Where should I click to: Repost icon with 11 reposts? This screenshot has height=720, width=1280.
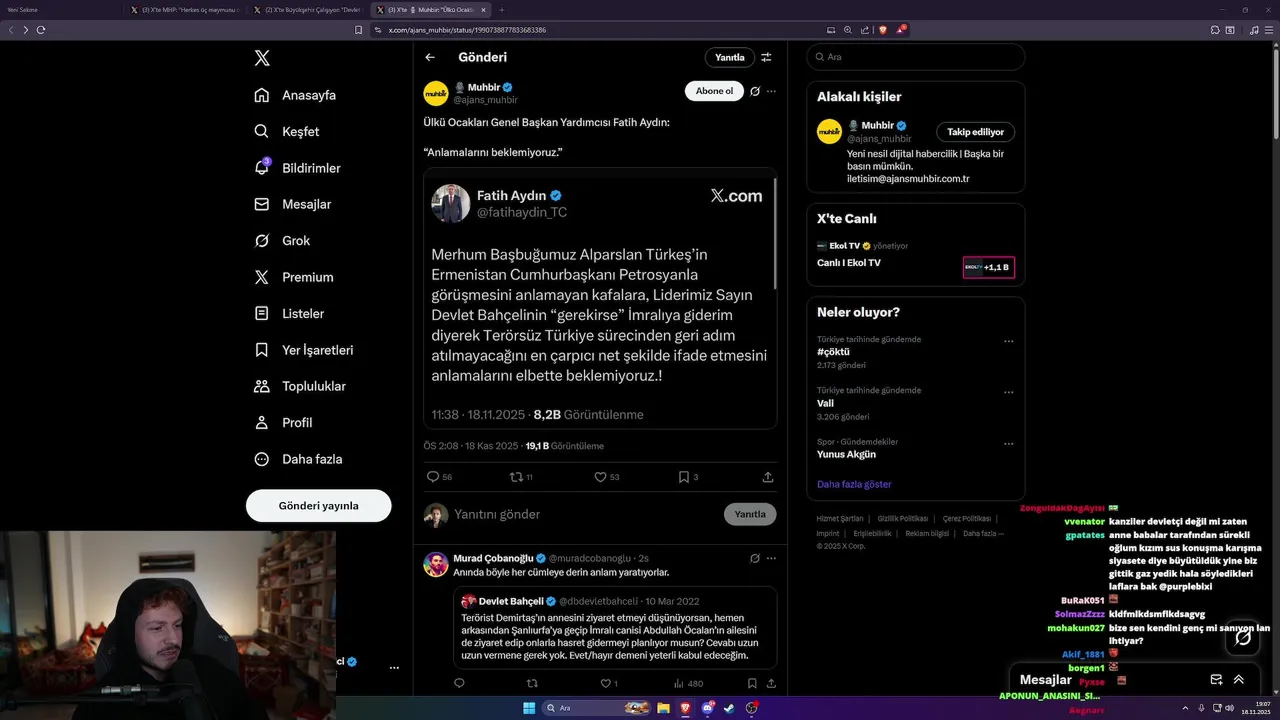[521, 477]
